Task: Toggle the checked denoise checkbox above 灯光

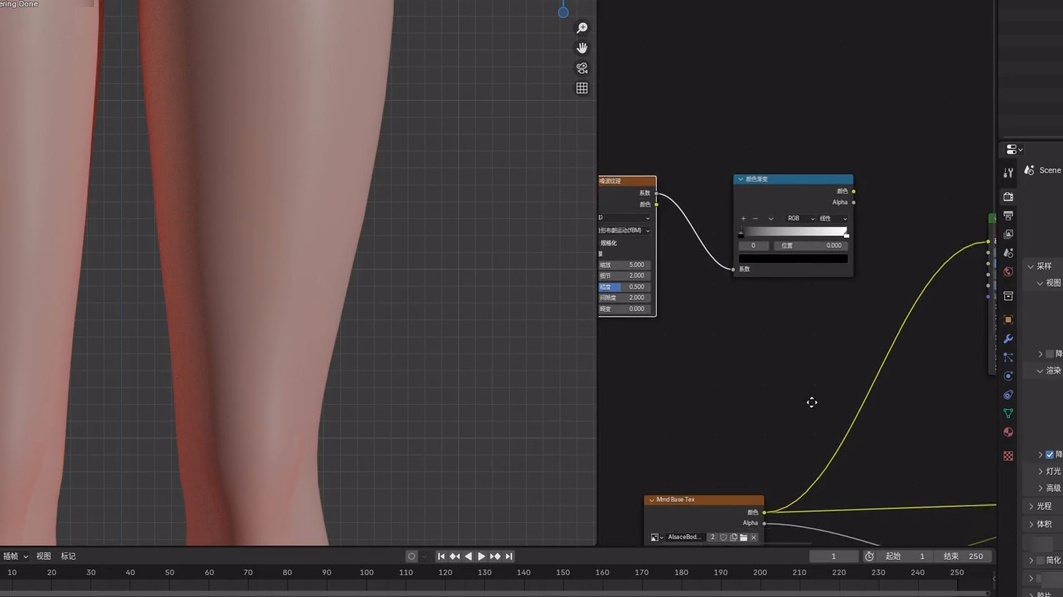Action: 1049,455
